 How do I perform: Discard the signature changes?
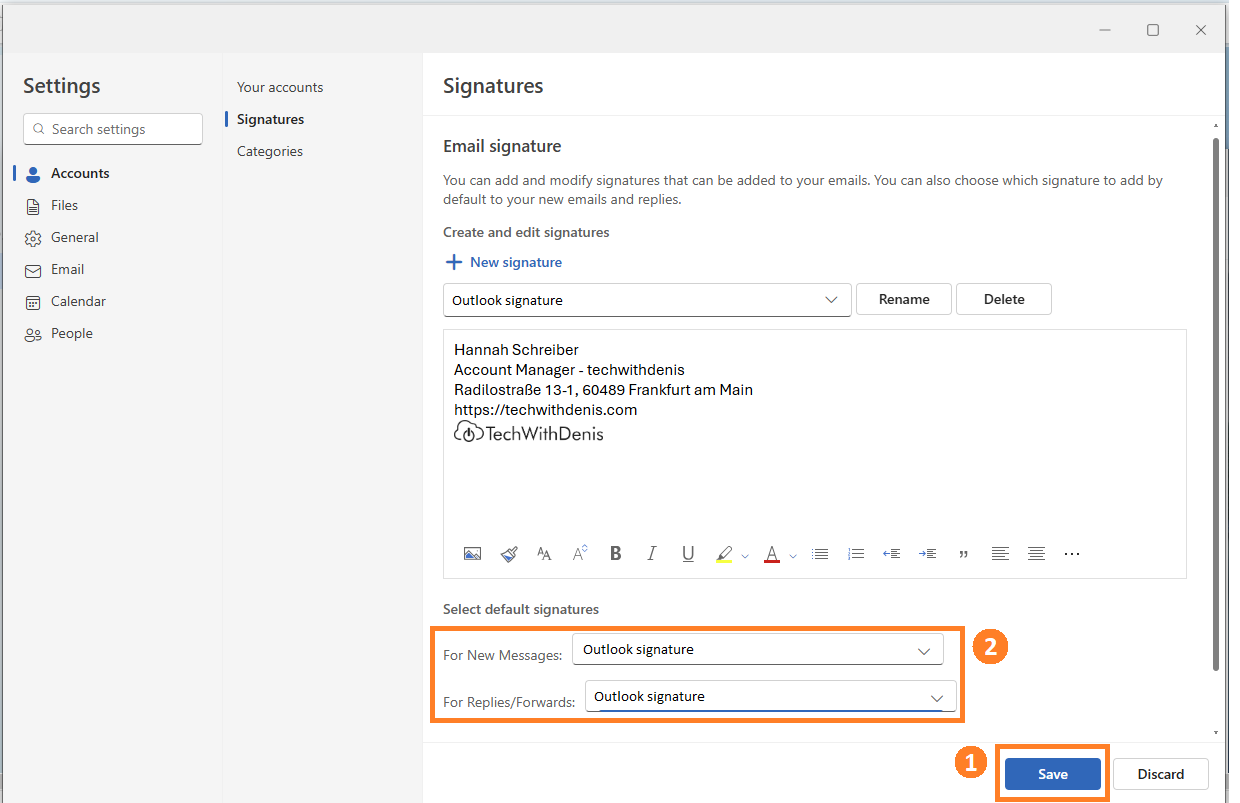[1160, 774]
